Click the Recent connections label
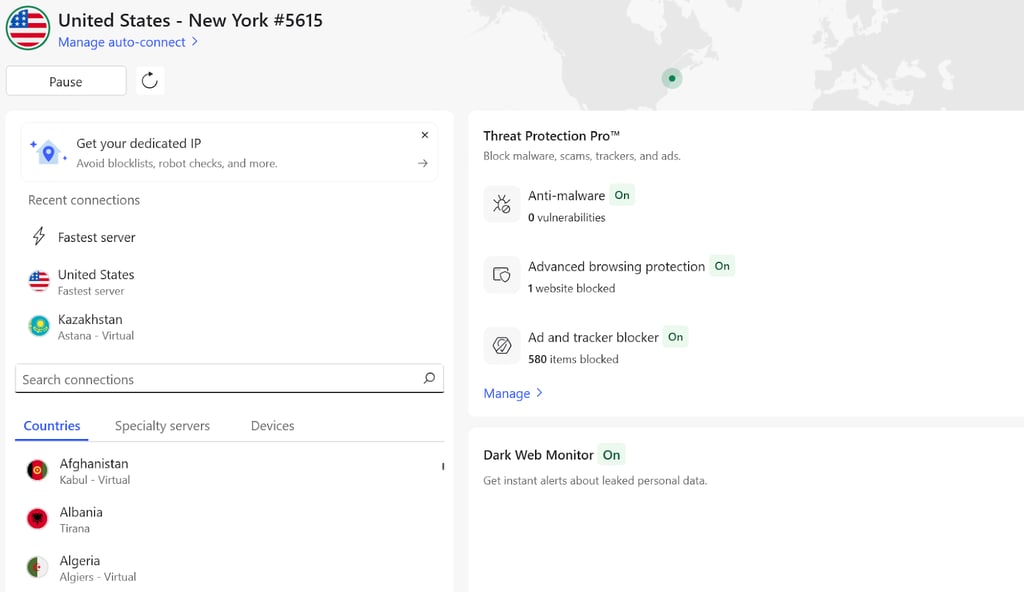Image resolution: width=1024 pixels, height=592 pixels. pyautogui.click(x=84, y=200)
